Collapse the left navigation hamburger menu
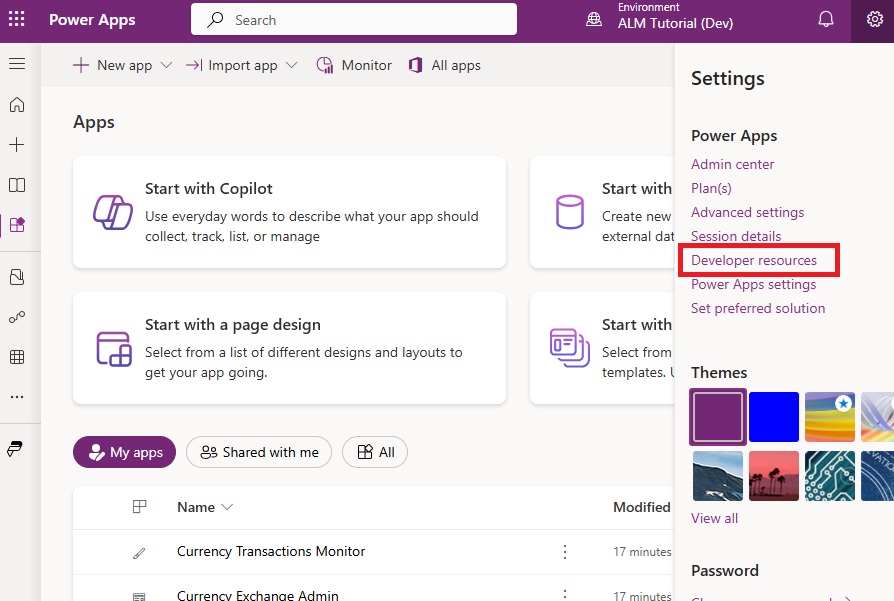The height and width of the screenshot is (601, 894). 17,63
